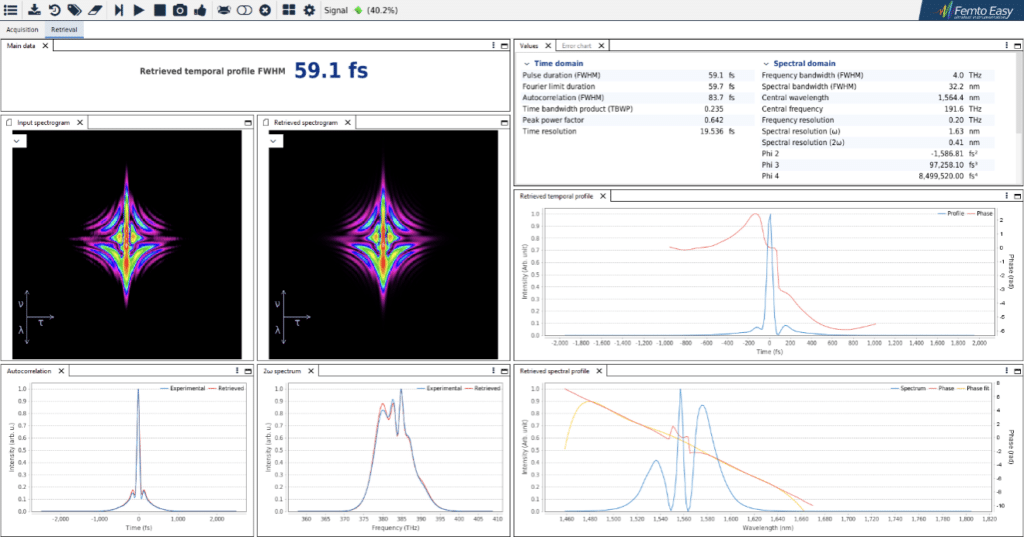Viewport: 1024px width, 537px height.
Task: Click the Retrieved spectrogram image
Action: coord(383,244)
